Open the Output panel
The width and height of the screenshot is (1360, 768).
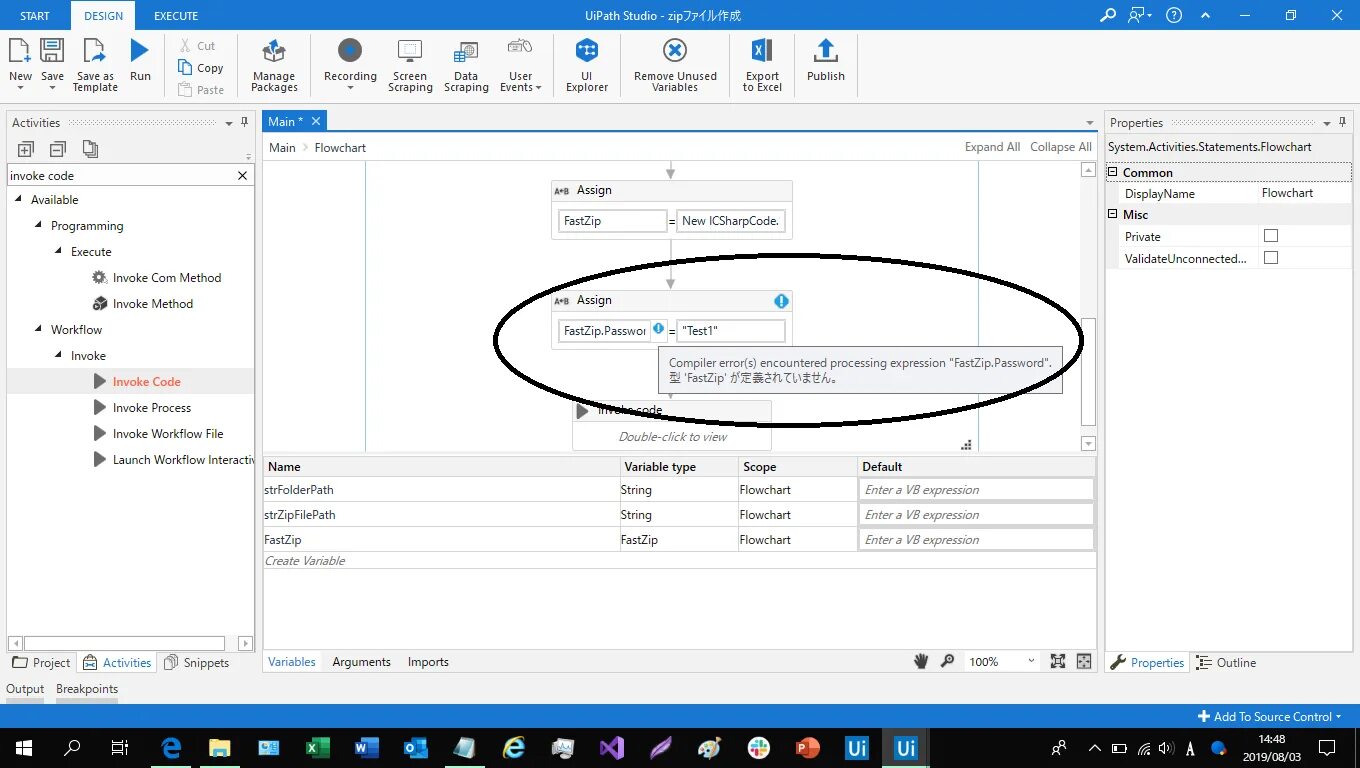click(x=25, y=689)
